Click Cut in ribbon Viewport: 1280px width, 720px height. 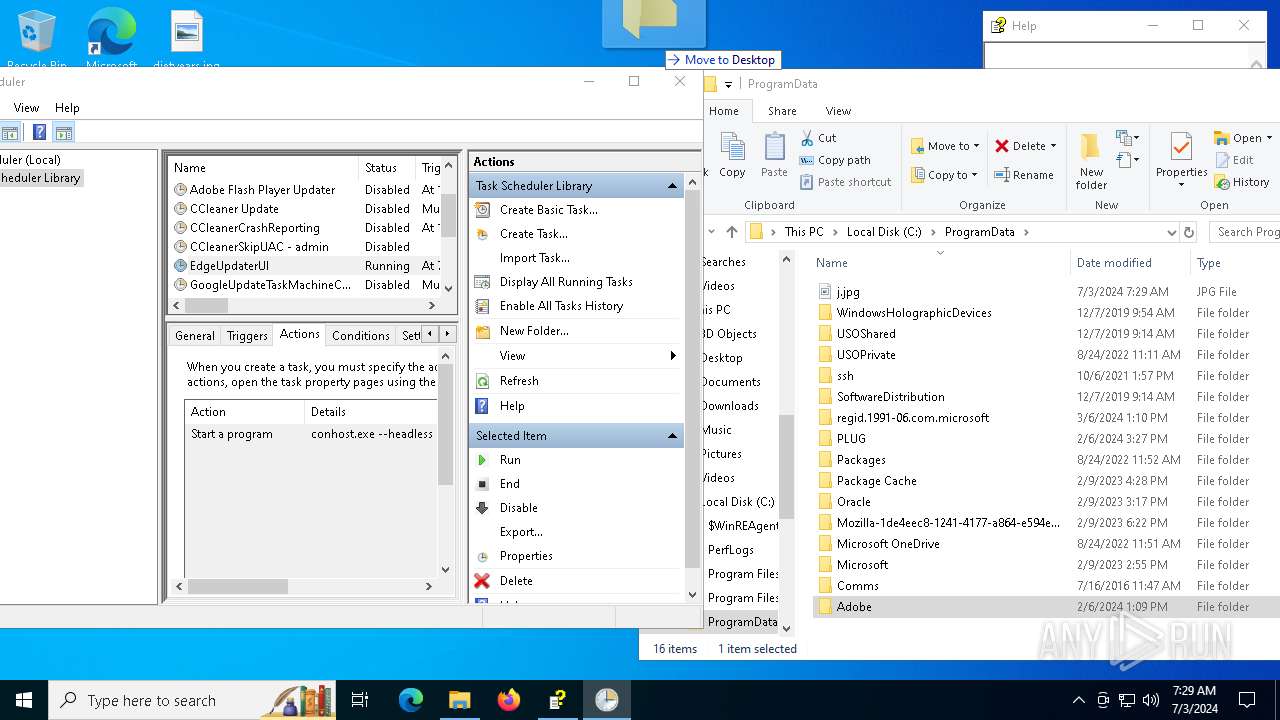tap(818, 138)
